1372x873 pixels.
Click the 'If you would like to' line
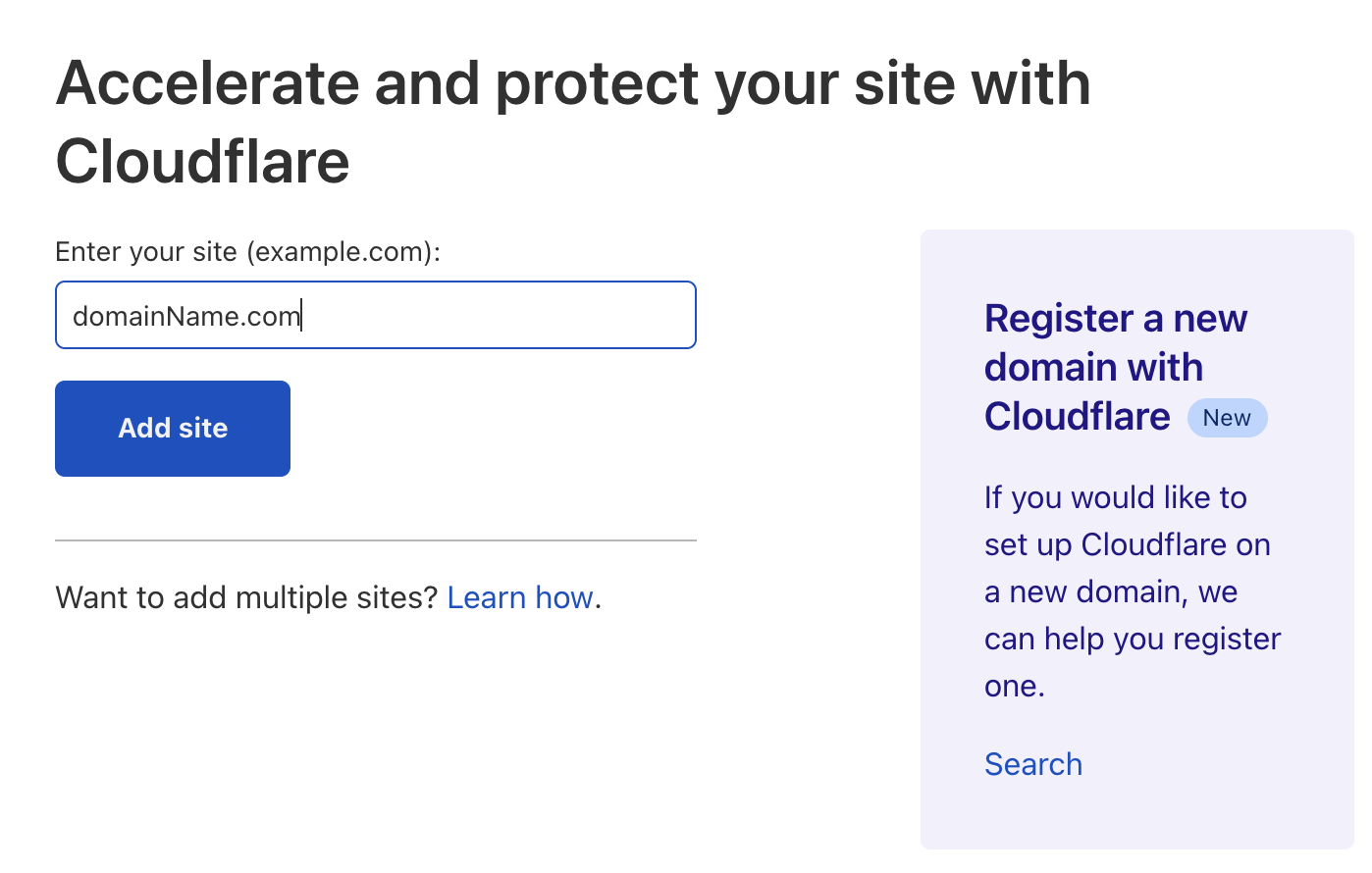(1115, 497)
